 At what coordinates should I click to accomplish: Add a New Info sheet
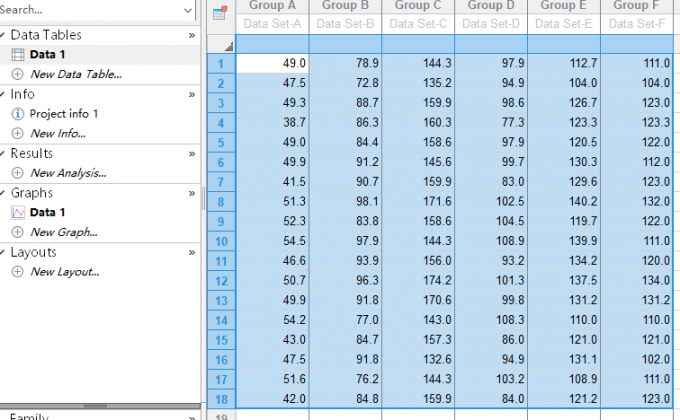click(58, 133)
